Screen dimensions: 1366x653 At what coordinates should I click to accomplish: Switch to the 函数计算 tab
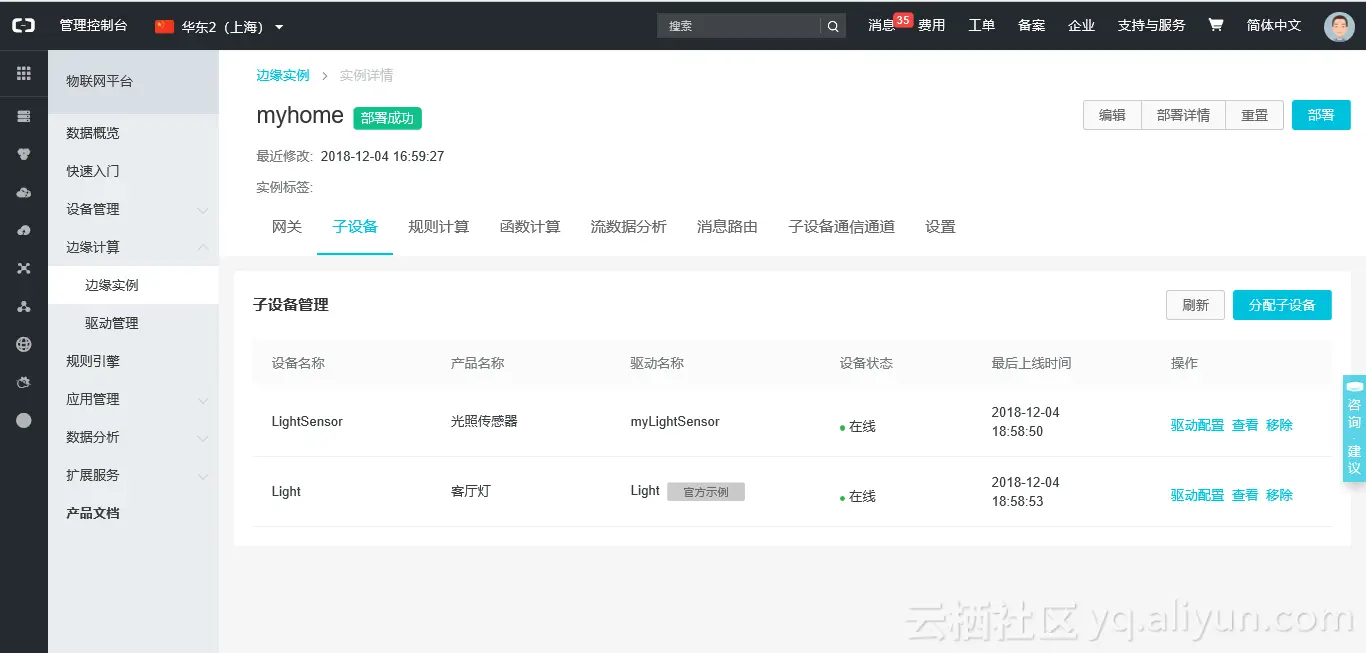click(x=530, y=227)
